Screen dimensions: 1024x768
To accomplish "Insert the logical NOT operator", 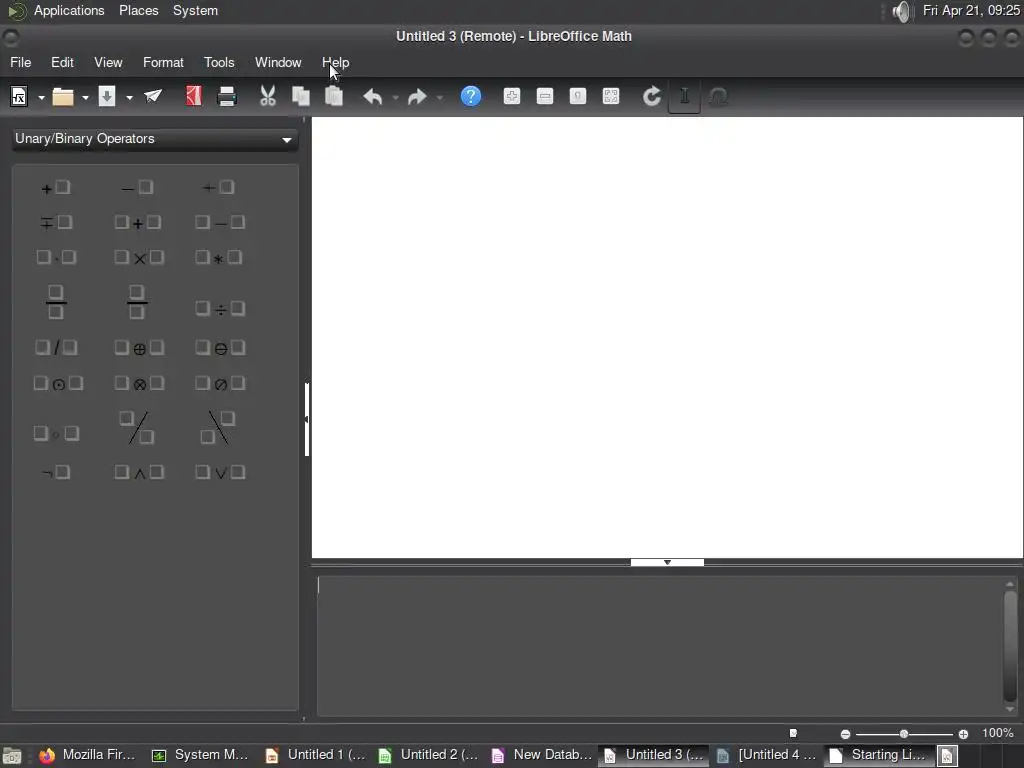I will pos(56,472).
